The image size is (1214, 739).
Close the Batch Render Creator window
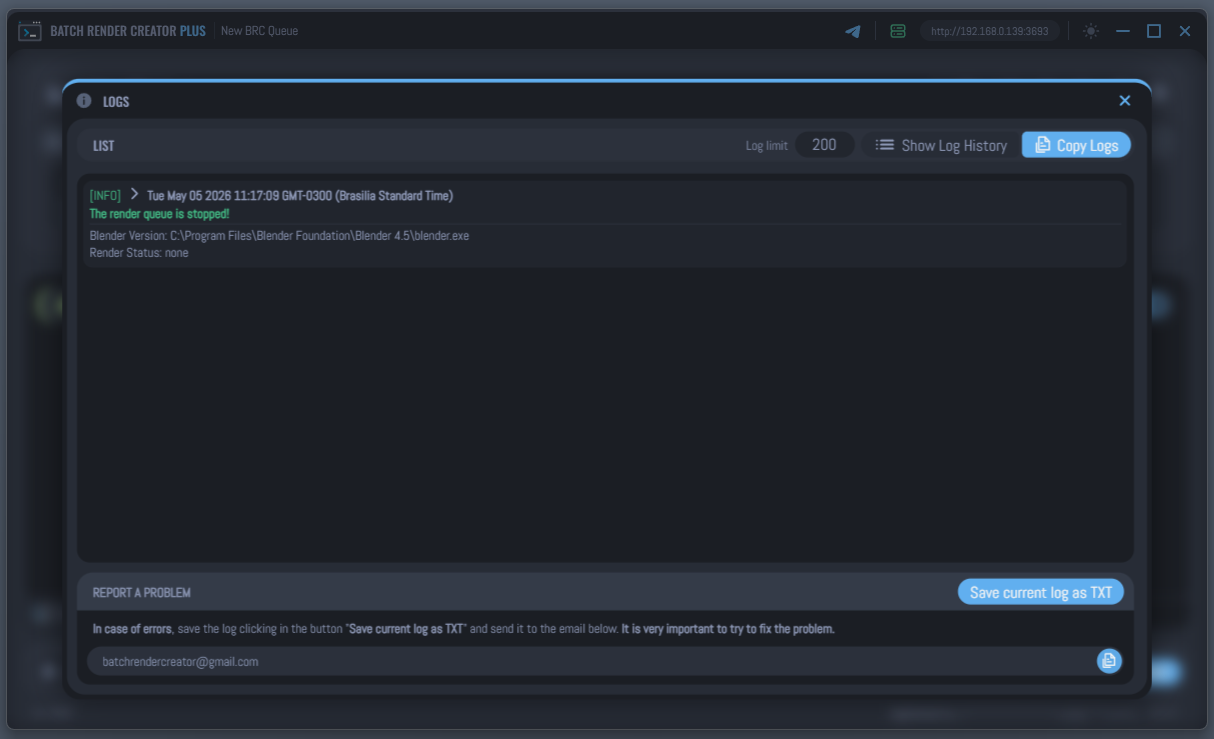(x=1185, y=31)
